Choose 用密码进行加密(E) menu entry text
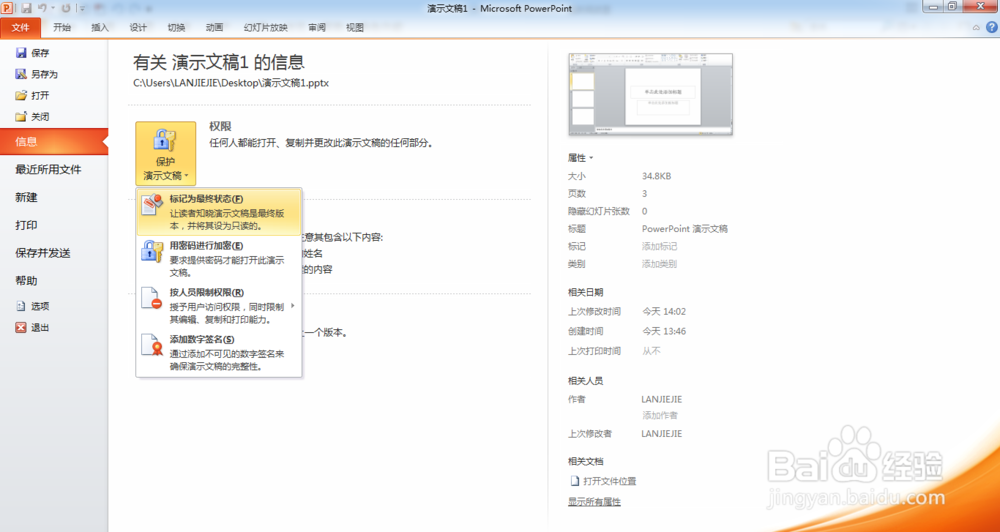The width and height of the screenshot is (1000, 532). [207, 246]
